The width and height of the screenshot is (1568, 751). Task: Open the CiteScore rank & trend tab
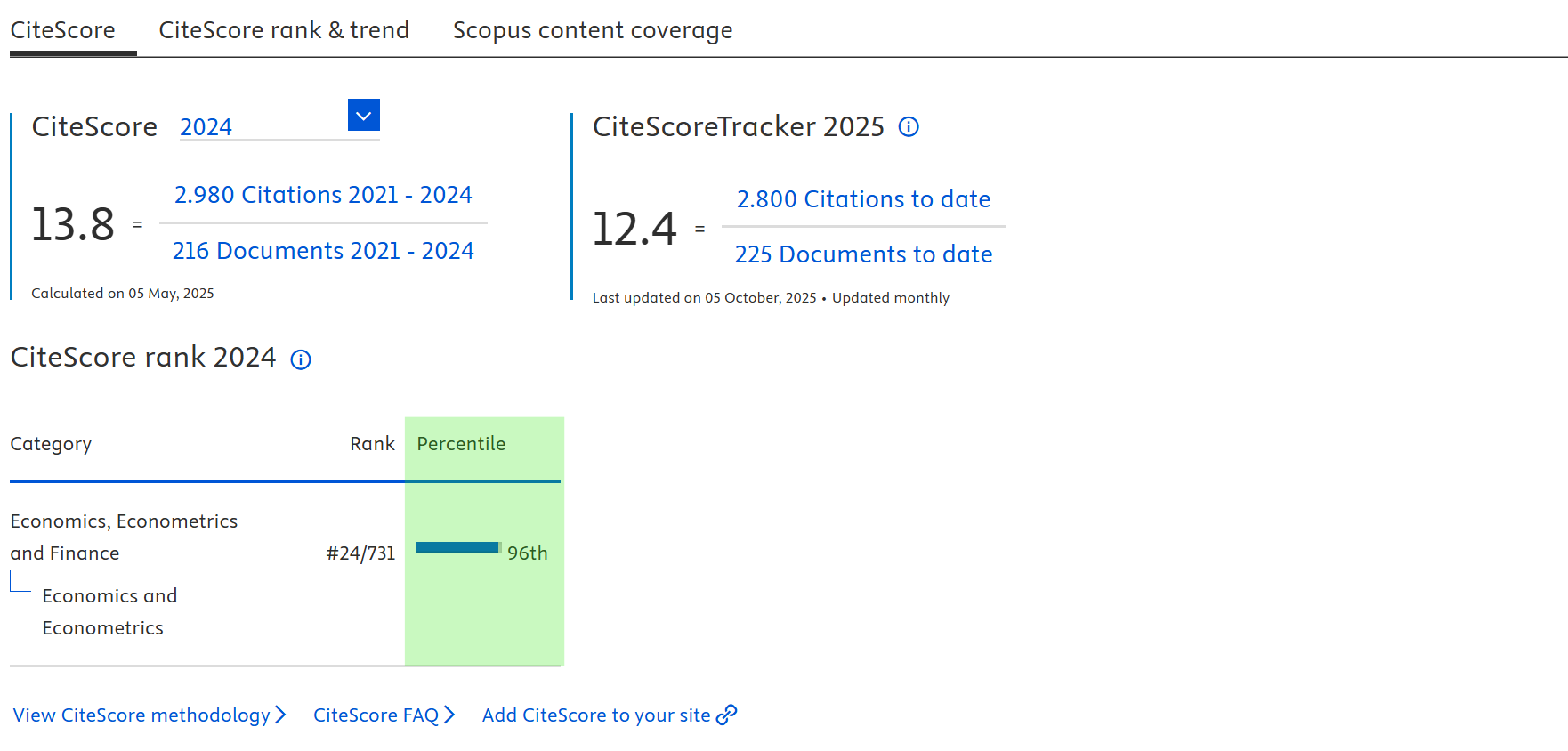tap(283, 30)
